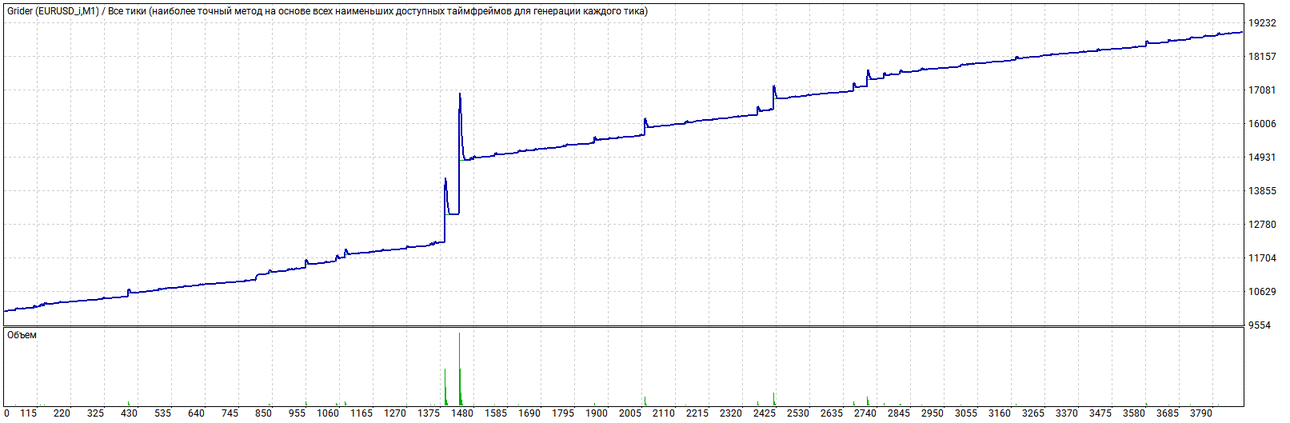The height and width of the screenshot is (423, 1290).
Task: Click the 2320 x-axis label
Action: coord(731,412)
